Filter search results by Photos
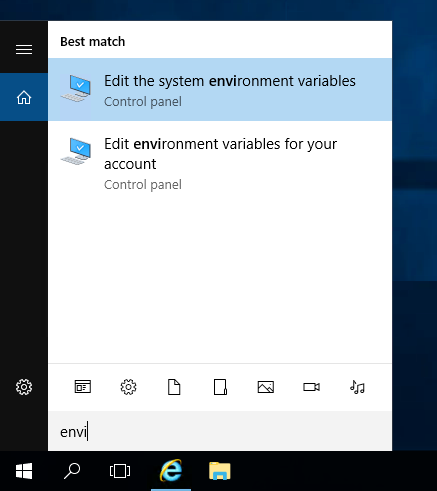Screen dimensions: 437x491 coord(266,387)
